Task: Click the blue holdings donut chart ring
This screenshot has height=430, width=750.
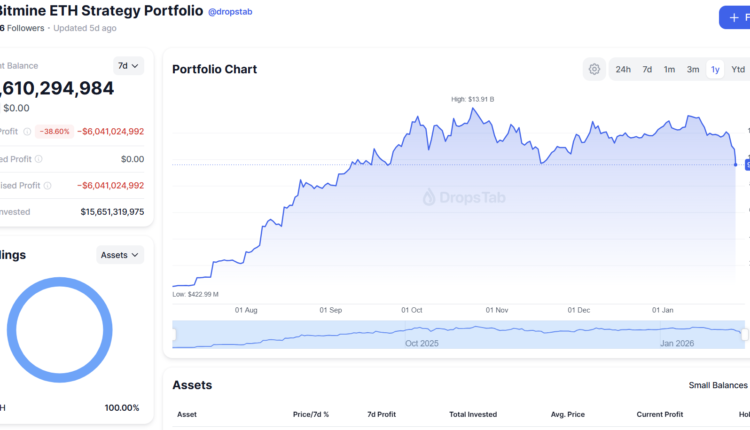Action: click(x=13, y=331)
